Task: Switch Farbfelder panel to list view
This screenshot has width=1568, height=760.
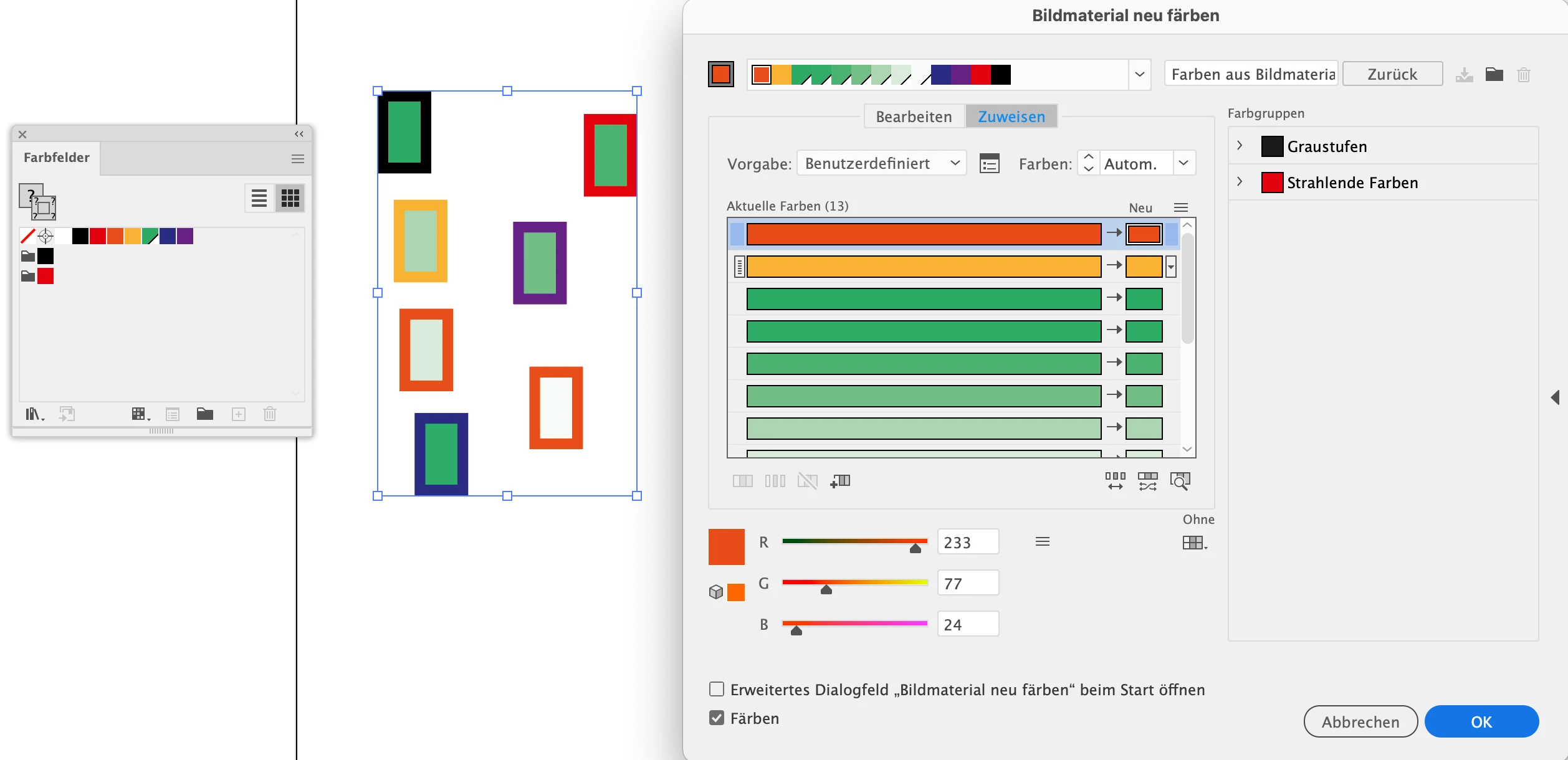Action: click(x=259, y=199)
